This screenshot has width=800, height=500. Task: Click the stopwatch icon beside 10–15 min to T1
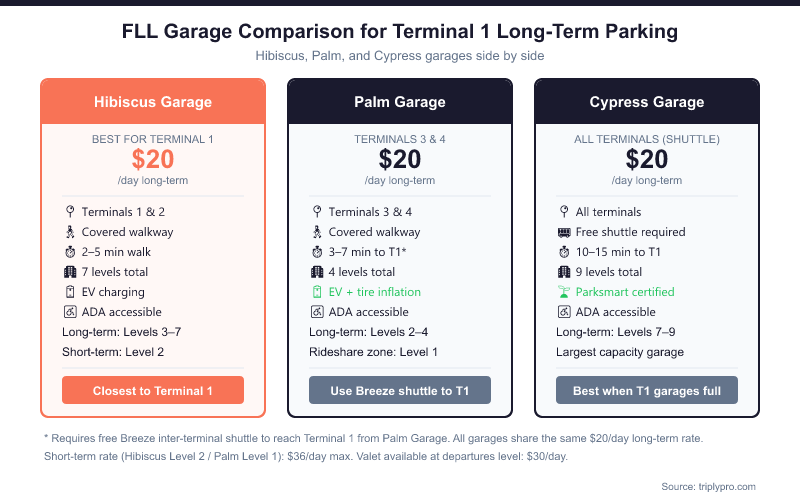point(564,252)
